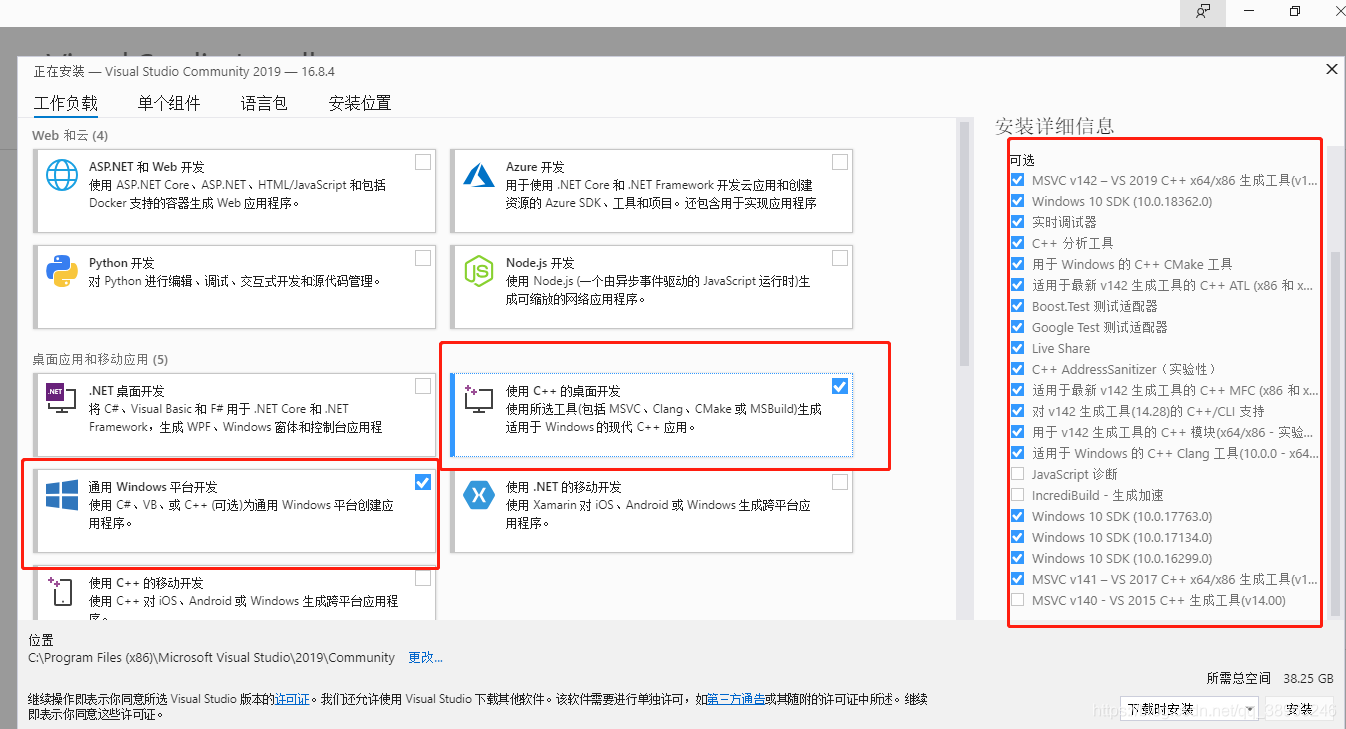Click the C++ mobile development phone icon
The height and width of the screenshot is (729, 1346).
[x=60, y=591]
